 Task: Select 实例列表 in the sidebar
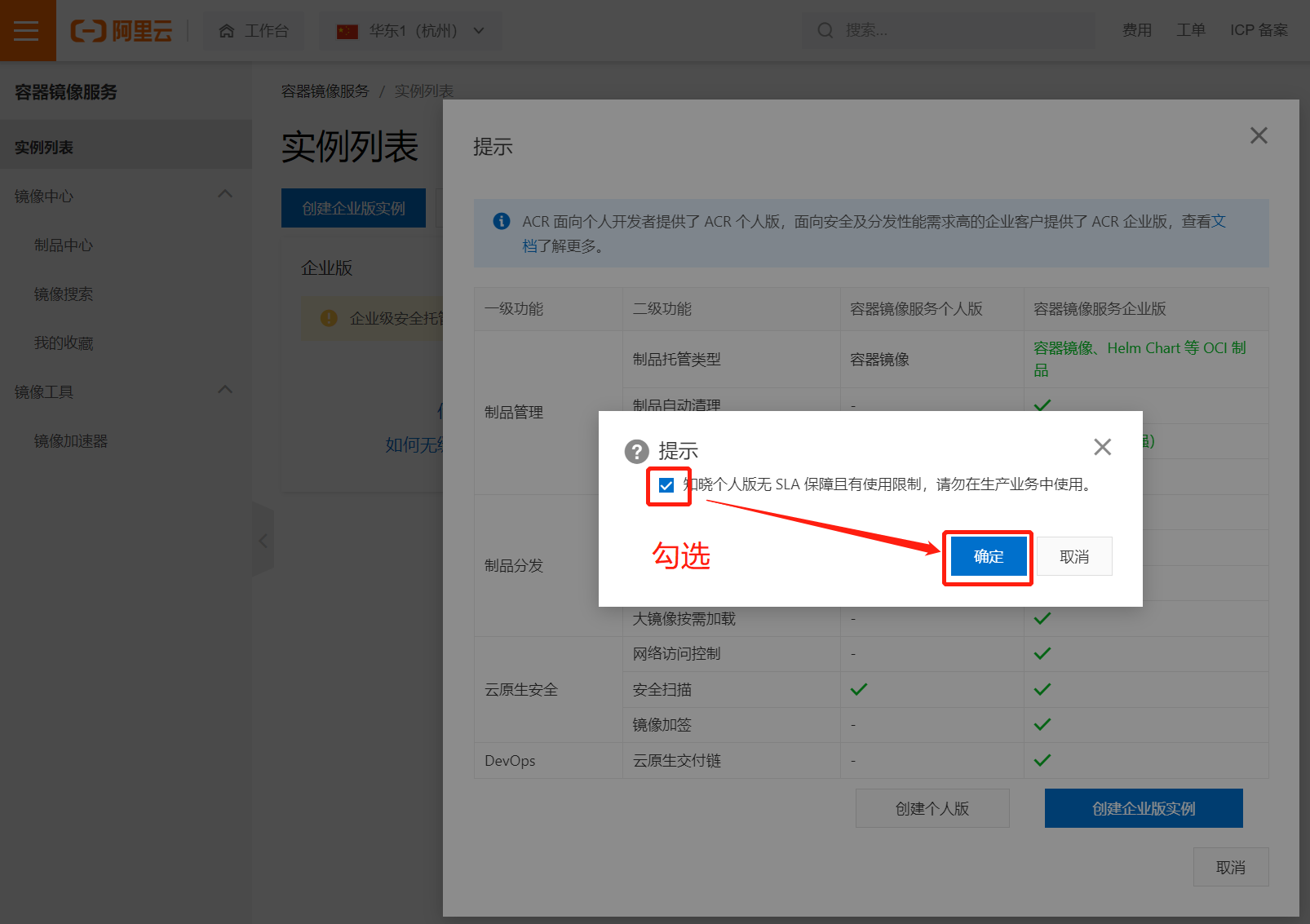(x=126, y=148)
